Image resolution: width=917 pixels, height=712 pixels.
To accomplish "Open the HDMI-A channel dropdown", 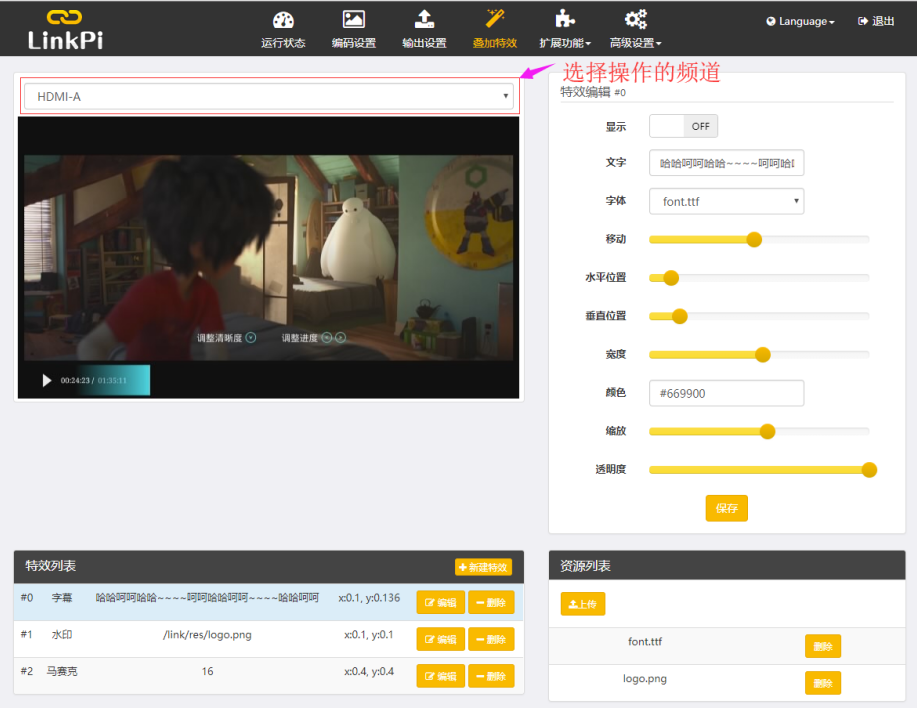I will tap(270, 97).
